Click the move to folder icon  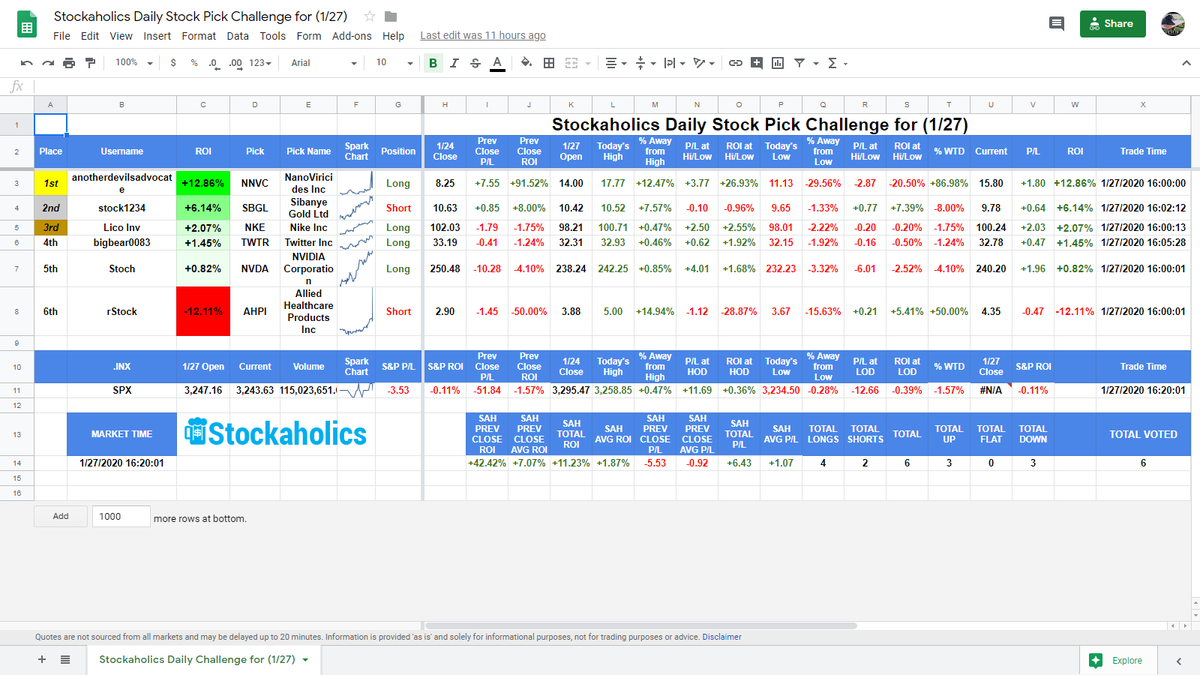[x=391, y=17]
